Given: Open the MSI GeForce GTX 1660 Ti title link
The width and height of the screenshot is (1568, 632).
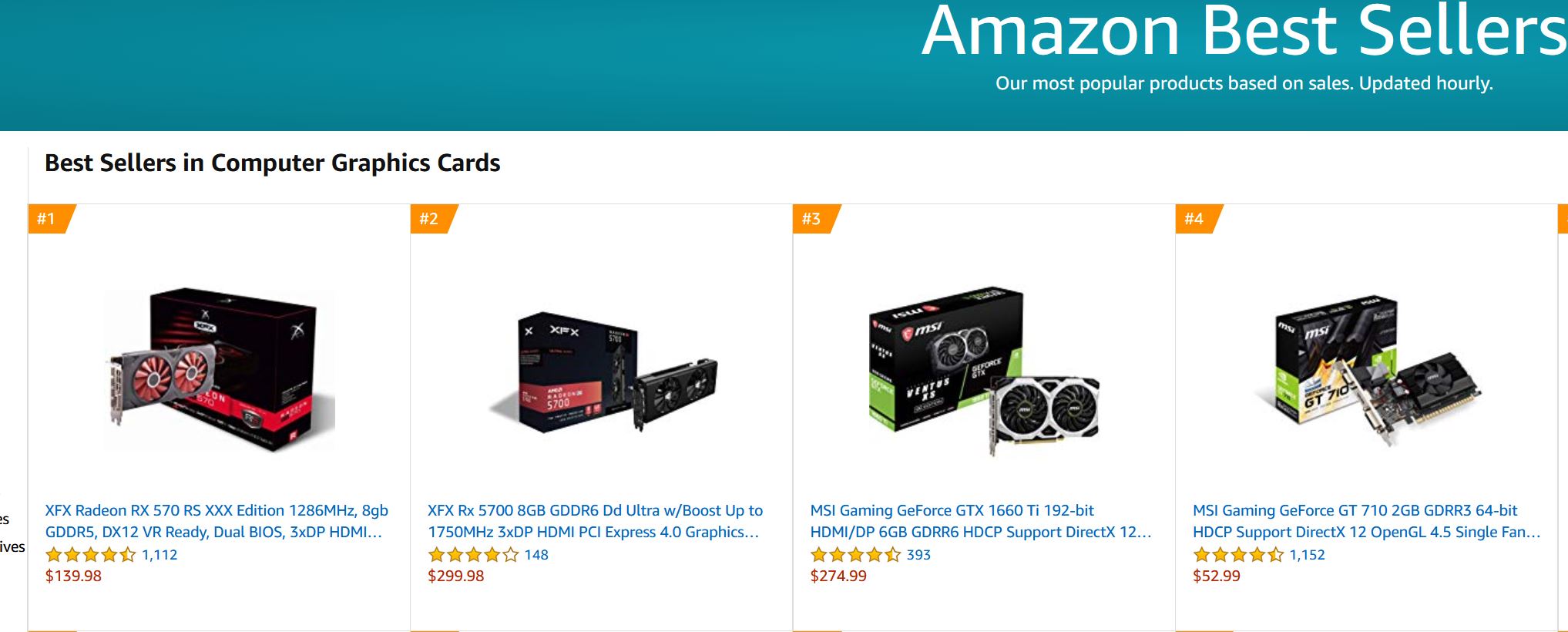Looking at the screenshot, I should 980,521.
